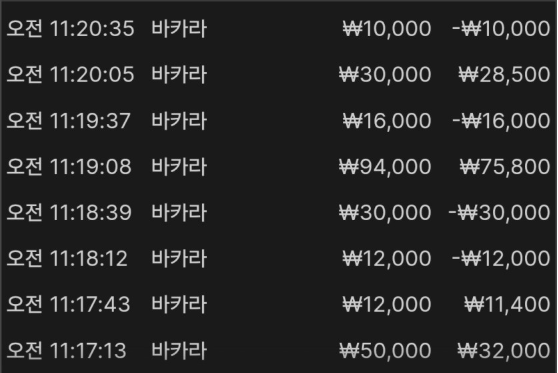This screenshot has height=373, width=558.
Task: Select the -₩12,000 loss amount
Action: coord(501,258)
